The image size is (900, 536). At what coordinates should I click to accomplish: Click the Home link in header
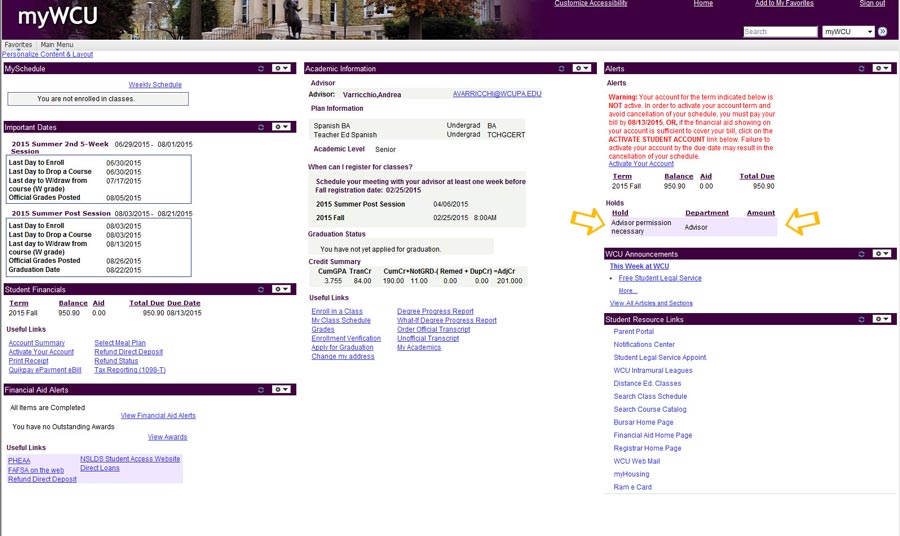tap(703, 4)
